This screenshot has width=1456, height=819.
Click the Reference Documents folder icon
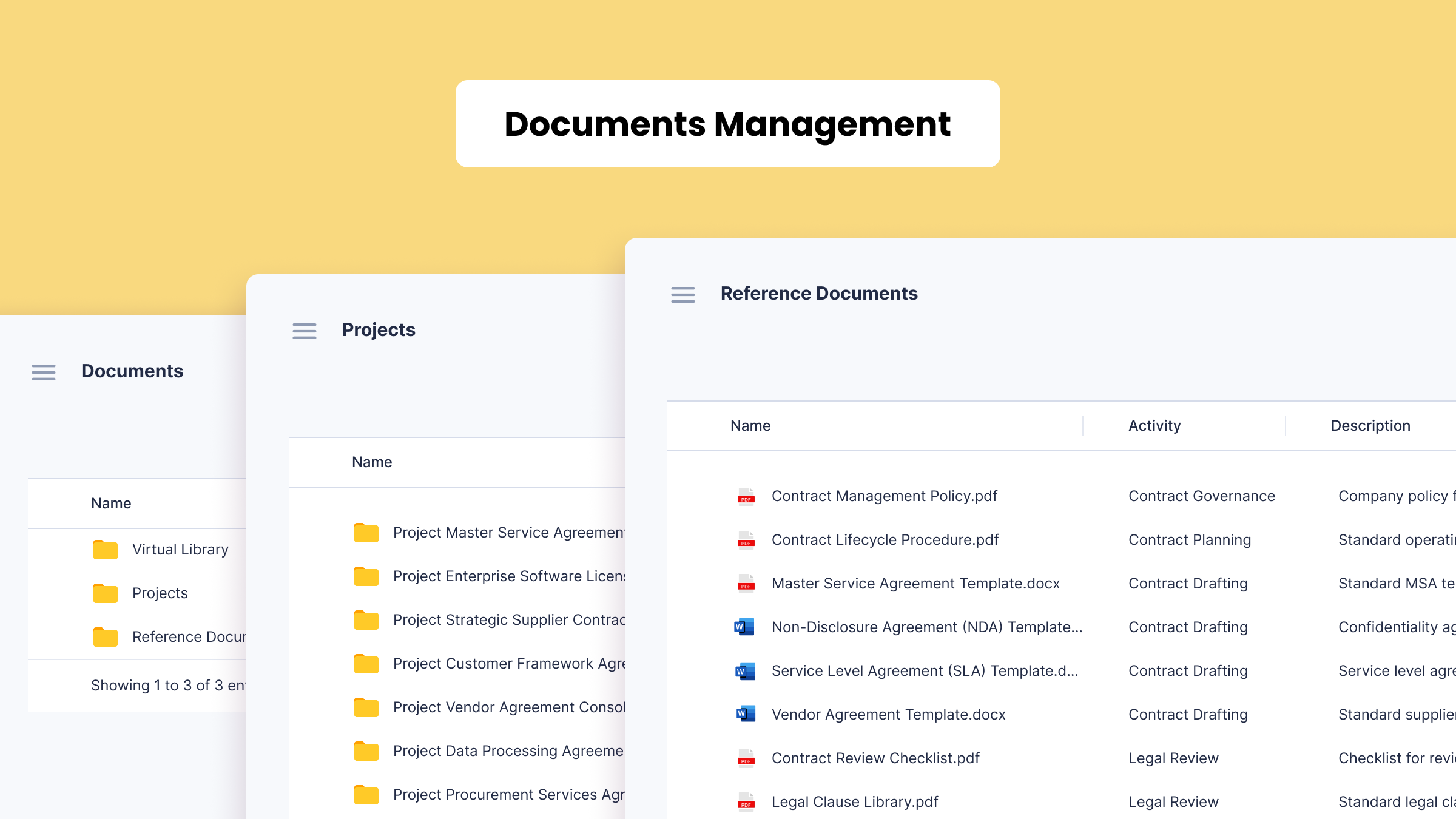click(x=106, y=636)
